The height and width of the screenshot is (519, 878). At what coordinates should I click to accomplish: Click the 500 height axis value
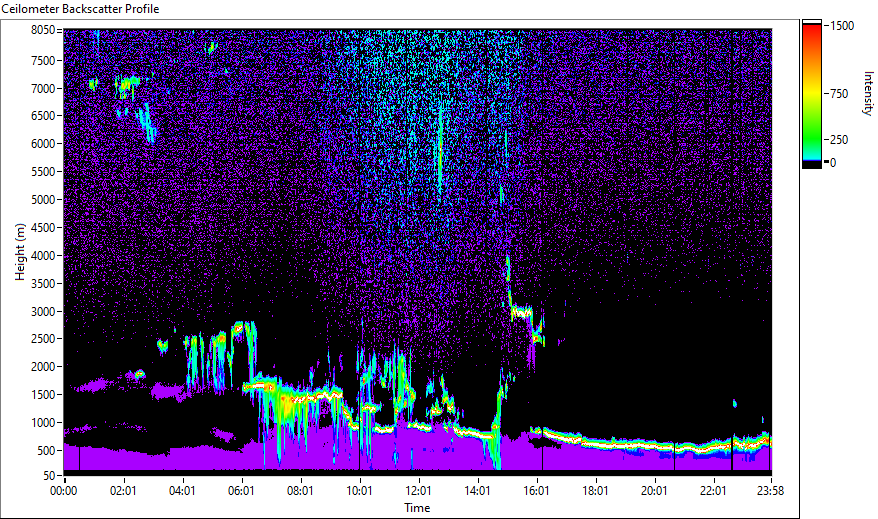pyautogui.click(x=46, y=451)
